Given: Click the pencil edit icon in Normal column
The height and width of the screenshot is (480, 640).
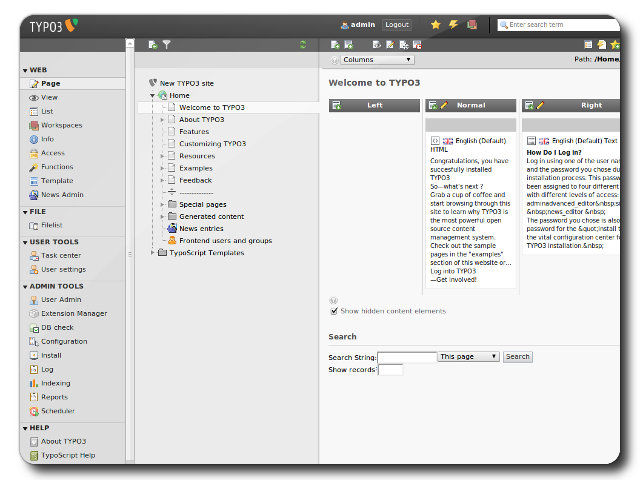Looking at the screenshot, I should click(444, 105).
